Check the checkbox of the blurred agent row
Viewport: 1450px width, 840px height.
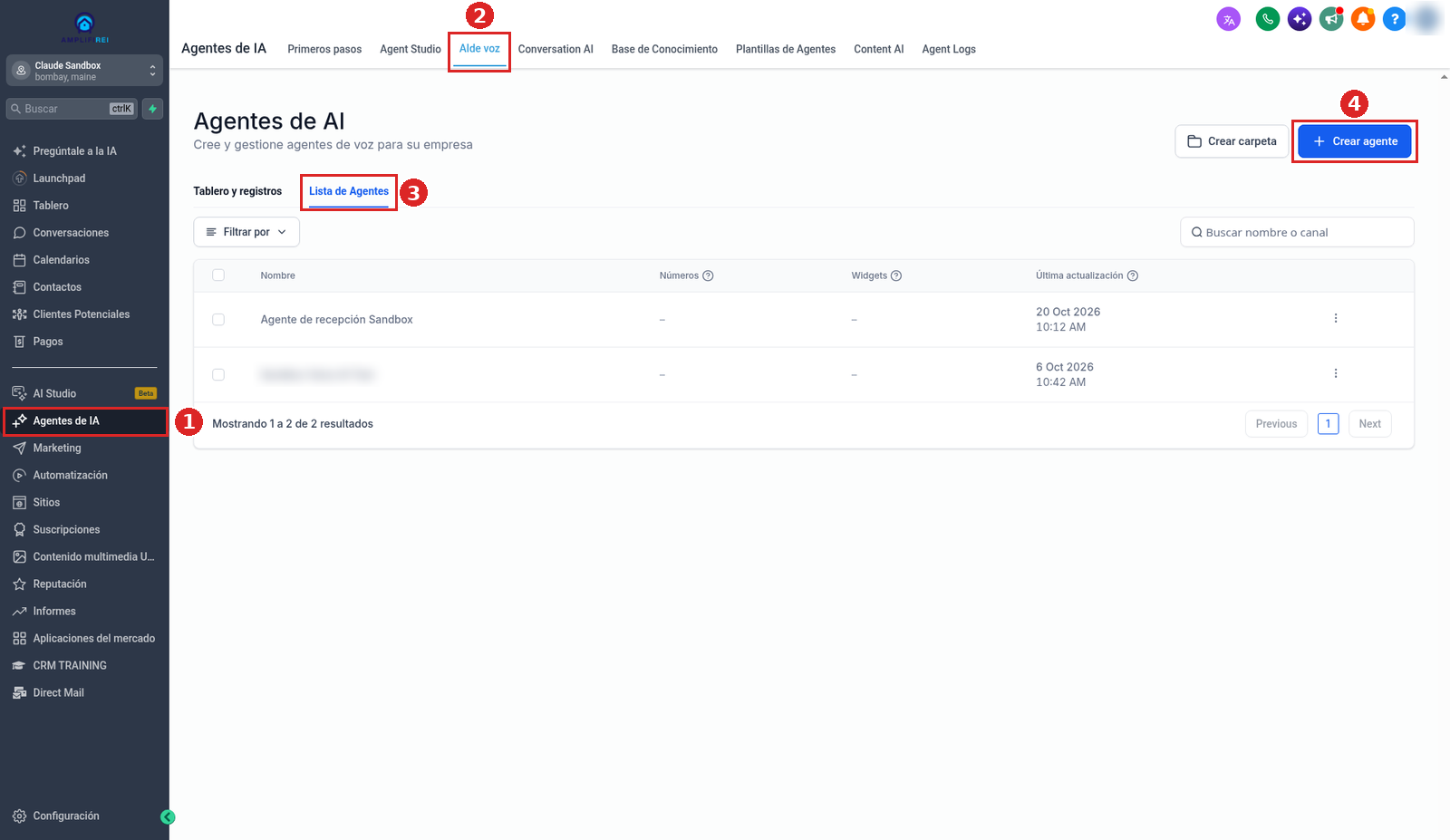pyautogui.click(x=218, y=374)
